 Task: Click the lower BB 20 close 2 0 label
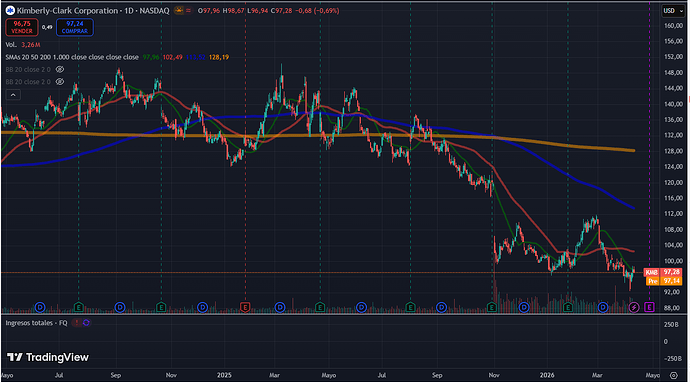[28, 81]
